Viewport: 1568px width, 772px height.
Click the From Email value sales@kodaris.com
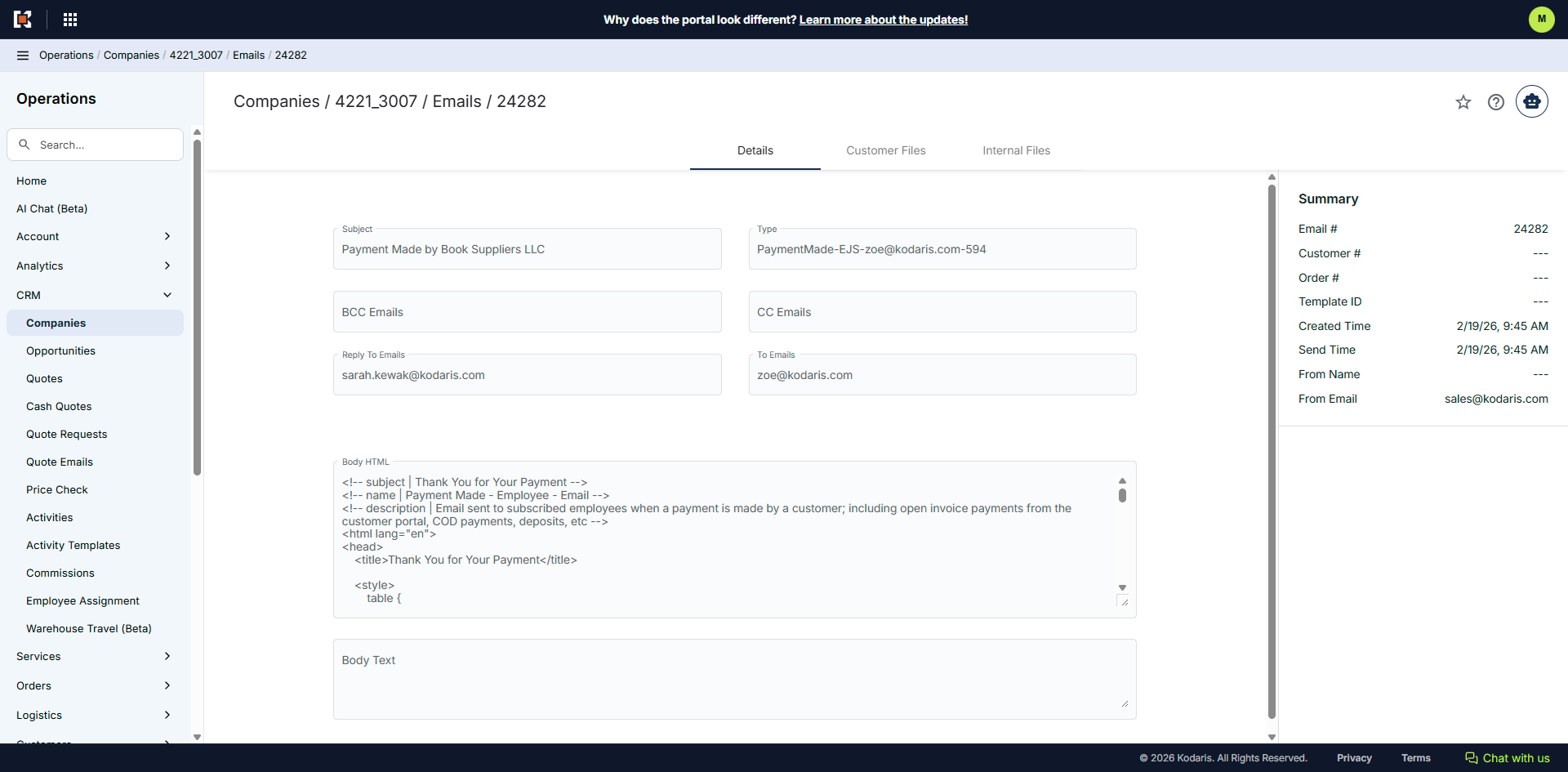point(1496,399)
